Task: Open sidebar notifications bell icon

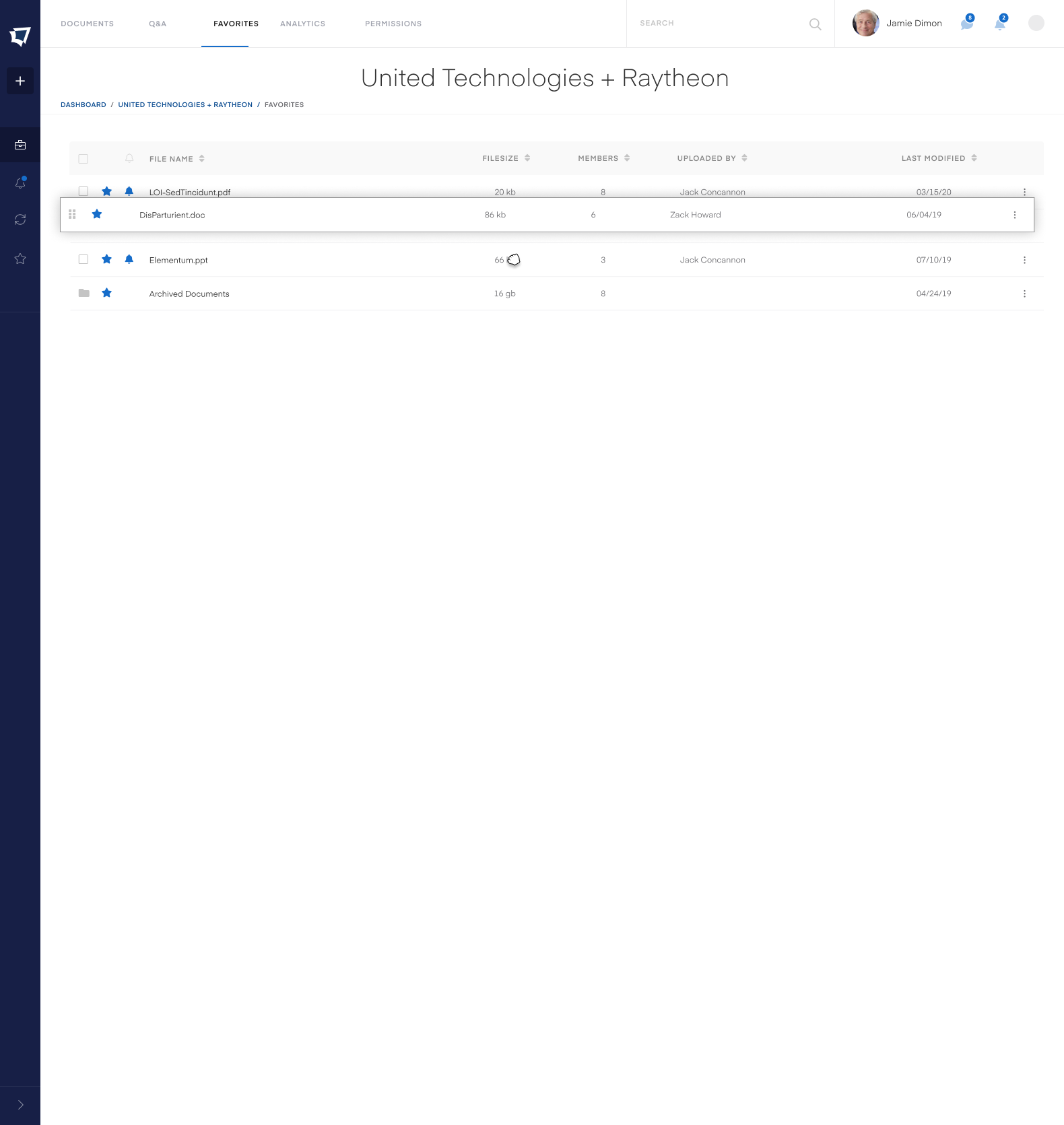Action: 20,182
